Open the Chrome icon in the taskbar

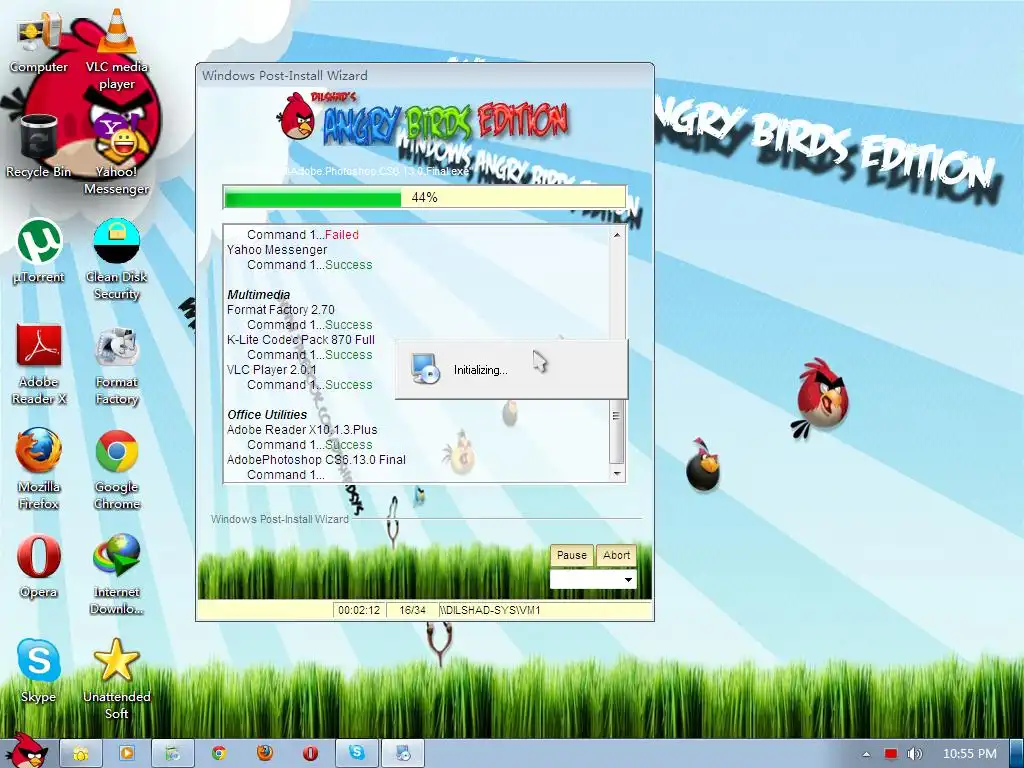[219, 754]
